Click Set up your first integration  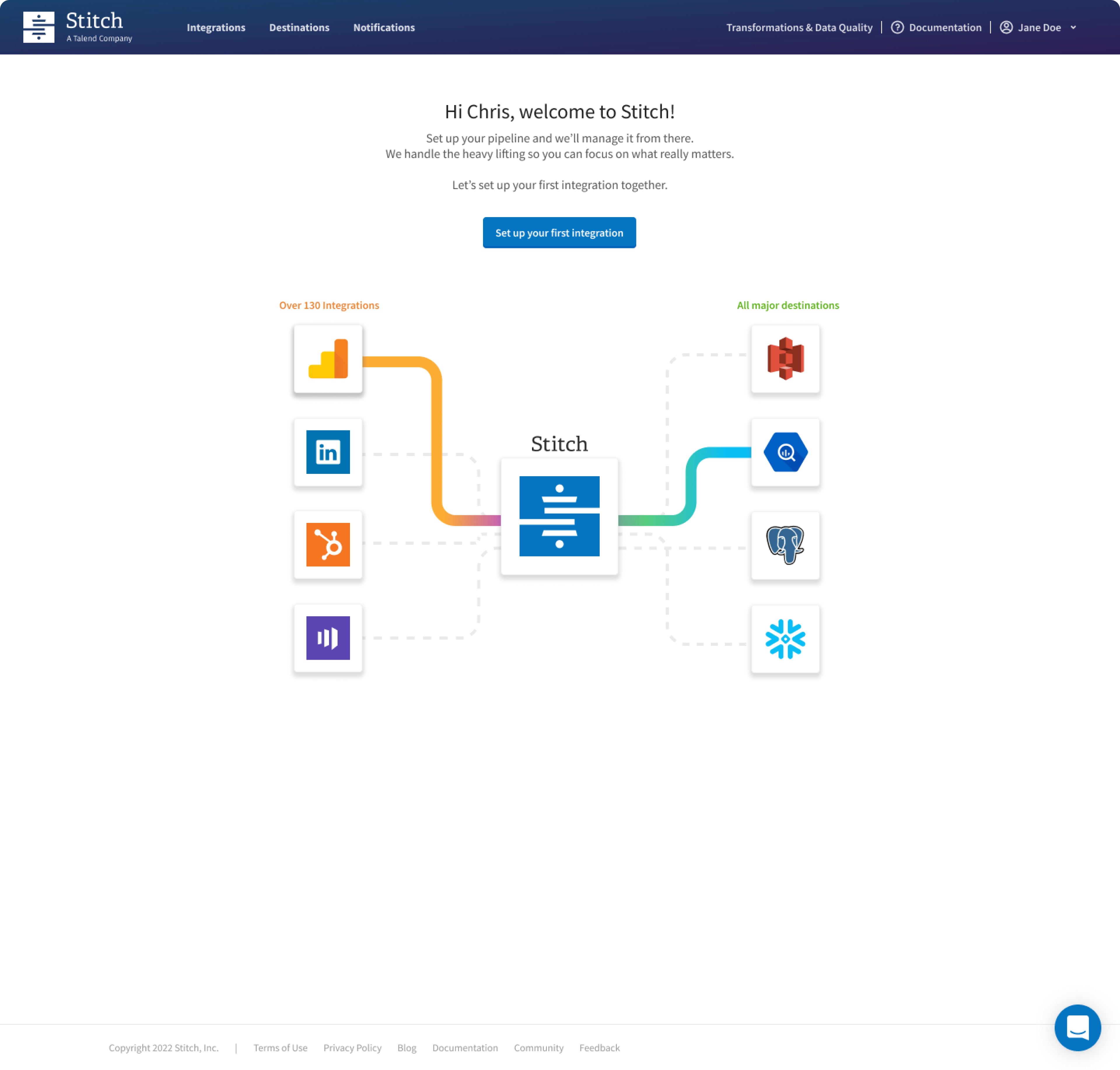pos(559,233)
